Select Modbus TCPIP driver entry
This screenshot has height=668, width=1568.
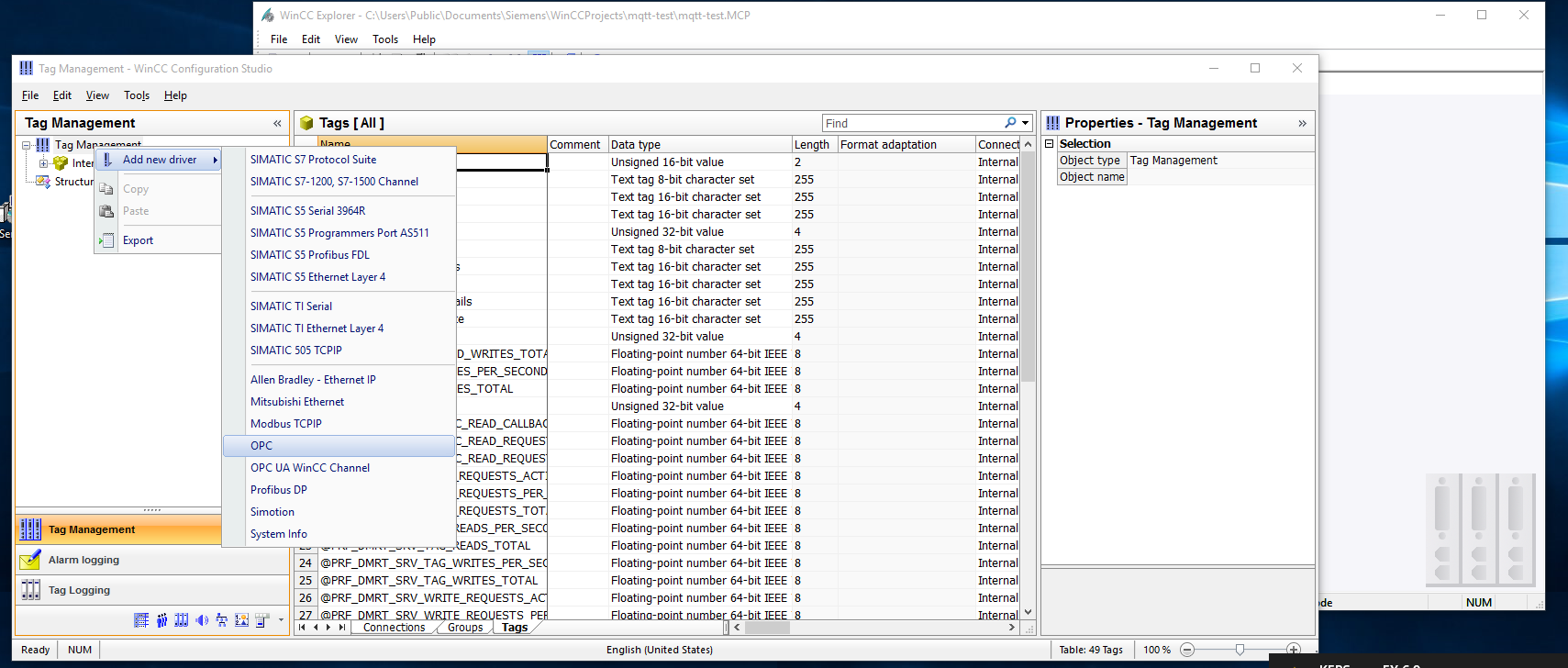point(339,424)
